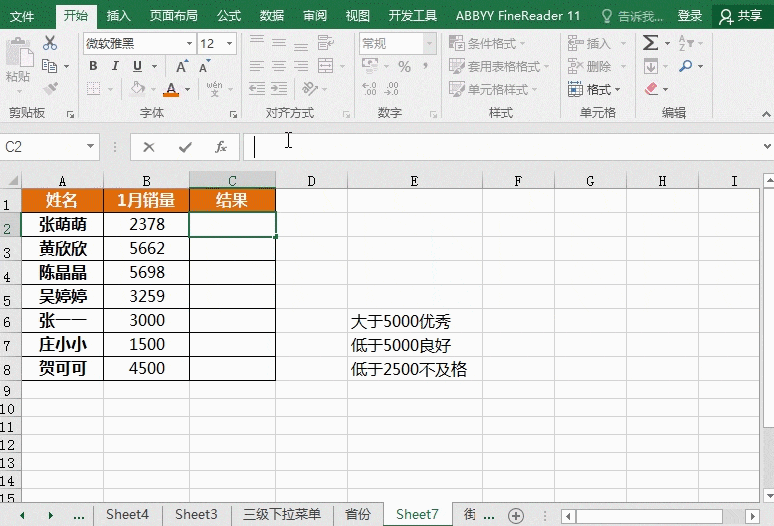
Task: Click the 删除 cells button
Action: 589,66
